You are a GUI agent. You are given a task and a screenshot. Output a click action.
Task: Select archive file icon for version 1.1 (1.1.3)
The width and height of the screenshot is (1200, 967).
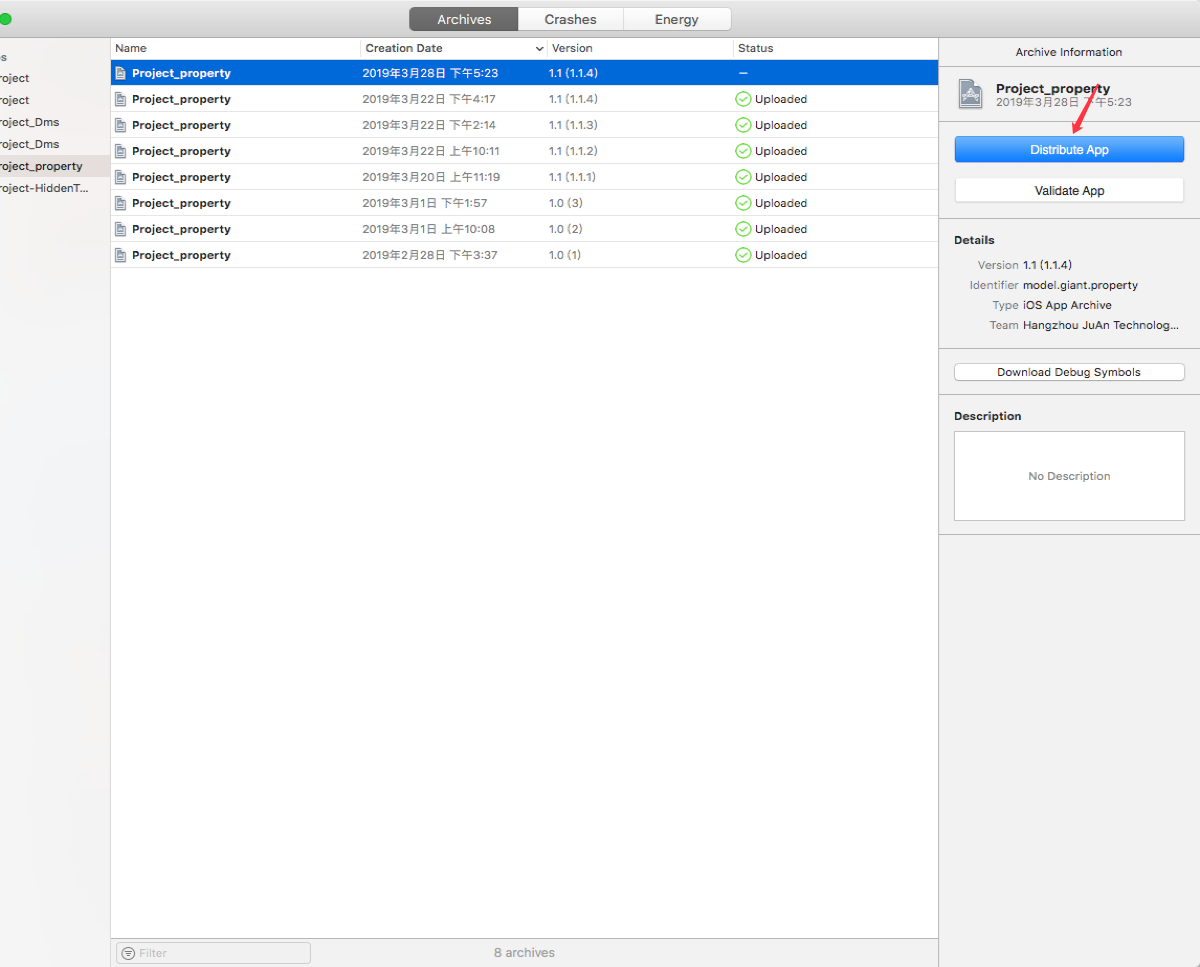pos(121,125)
